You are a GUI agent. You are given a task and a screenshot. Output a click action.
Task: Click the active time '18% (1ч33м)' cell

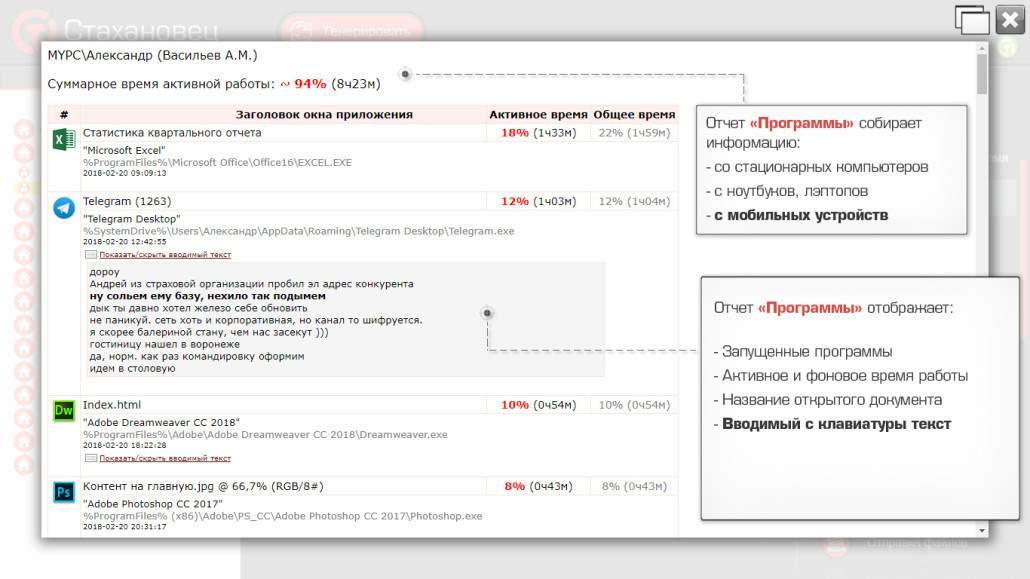[x=539, y=133]
